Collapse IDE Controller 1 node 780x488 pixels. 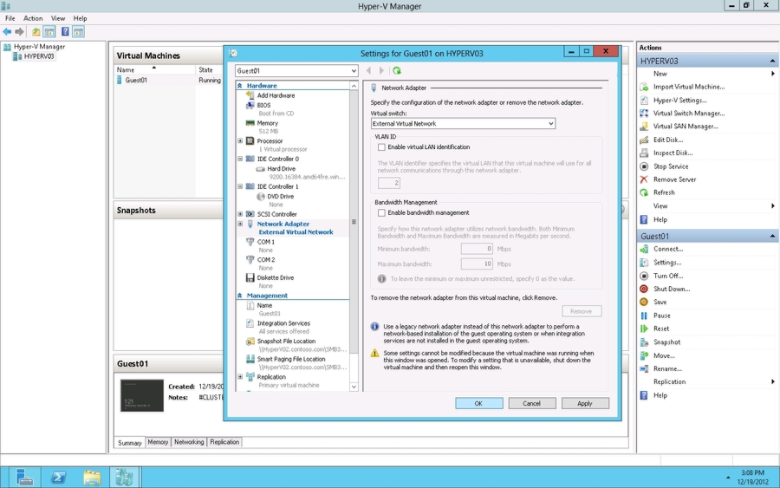pyautogui.click(x=240, y=187)
